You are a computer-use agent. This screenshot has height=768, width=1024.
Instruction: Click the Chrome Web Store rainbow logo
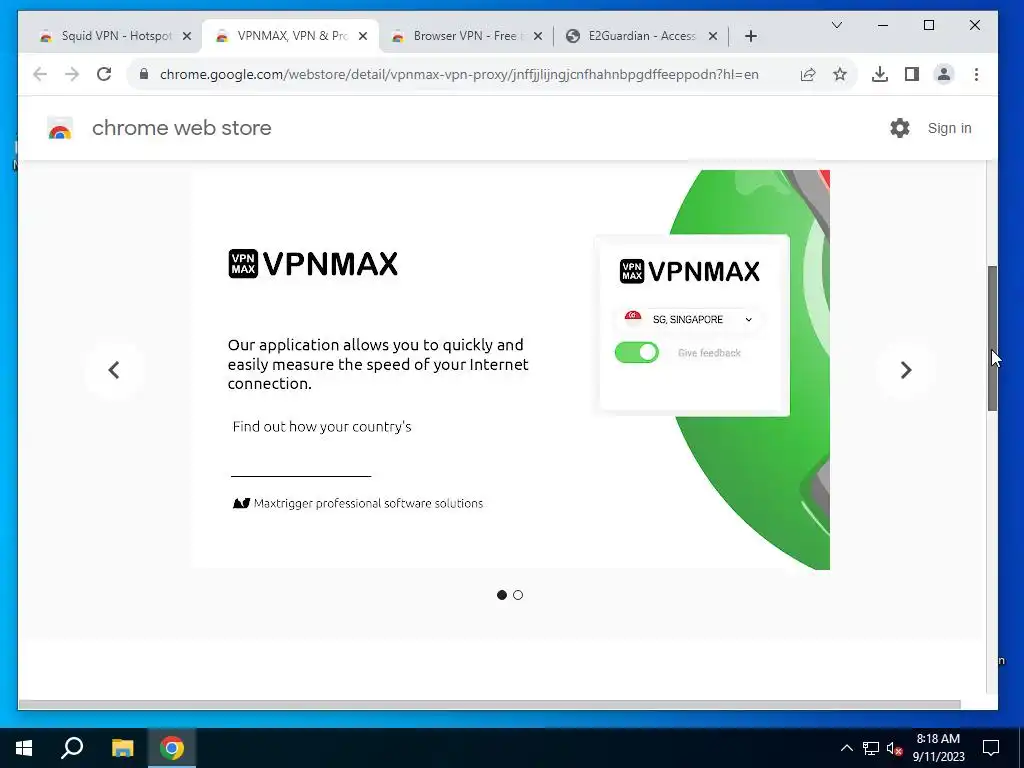60,129
